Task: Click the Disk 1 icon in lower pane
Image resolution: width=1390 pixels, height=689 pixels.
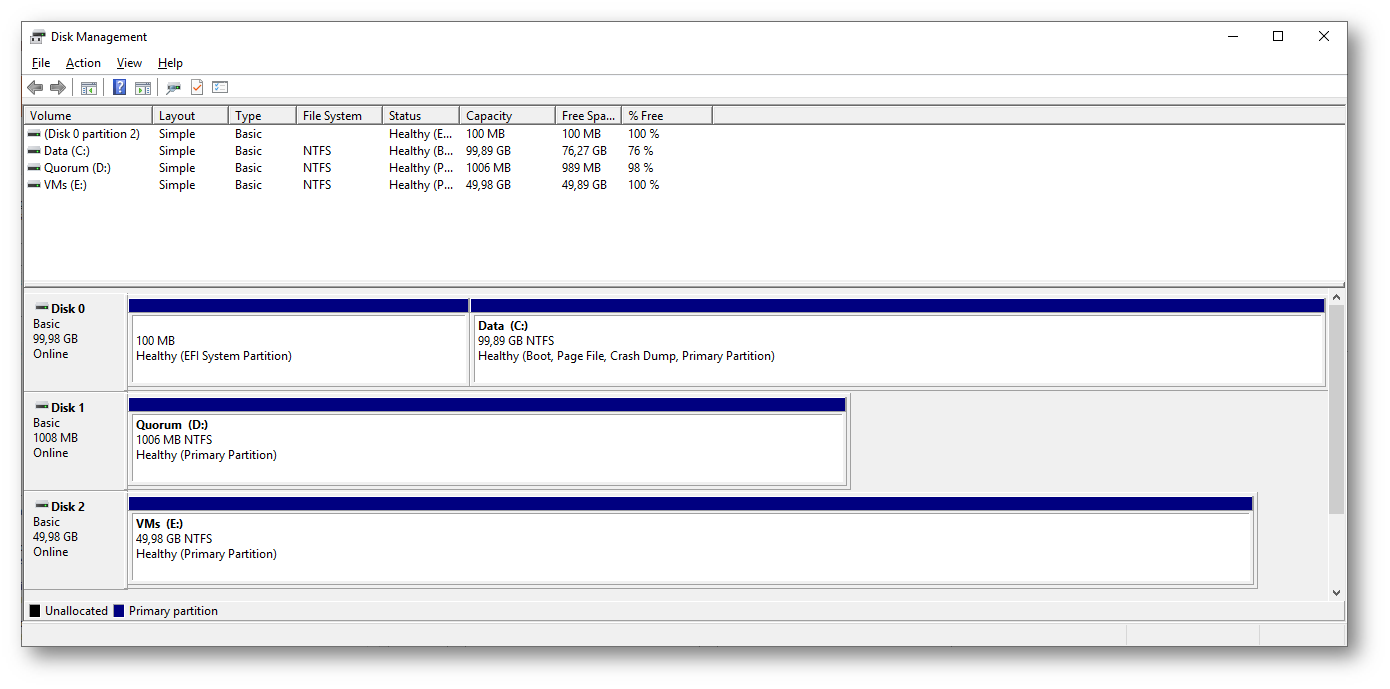Action: 42,407
